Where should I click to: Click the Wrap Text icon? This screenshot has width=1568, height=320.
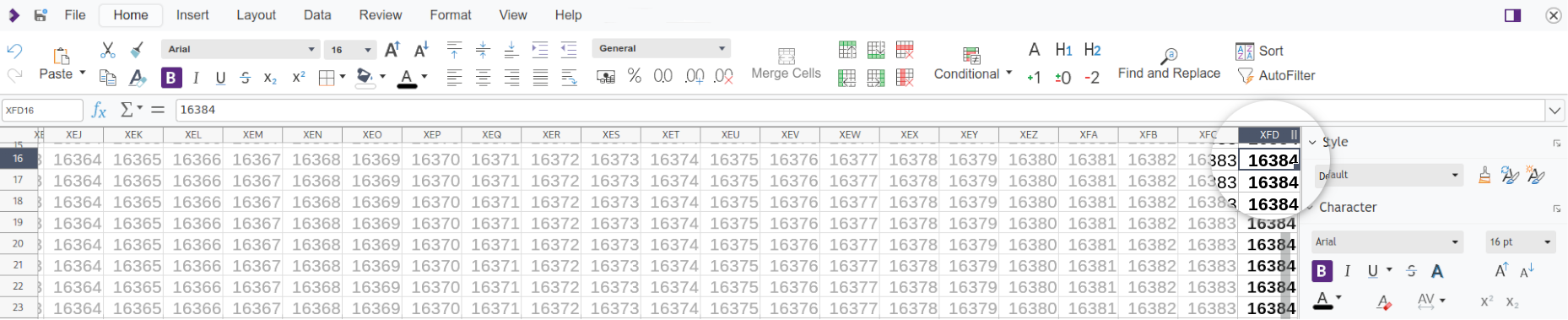(x=569, y=78)
